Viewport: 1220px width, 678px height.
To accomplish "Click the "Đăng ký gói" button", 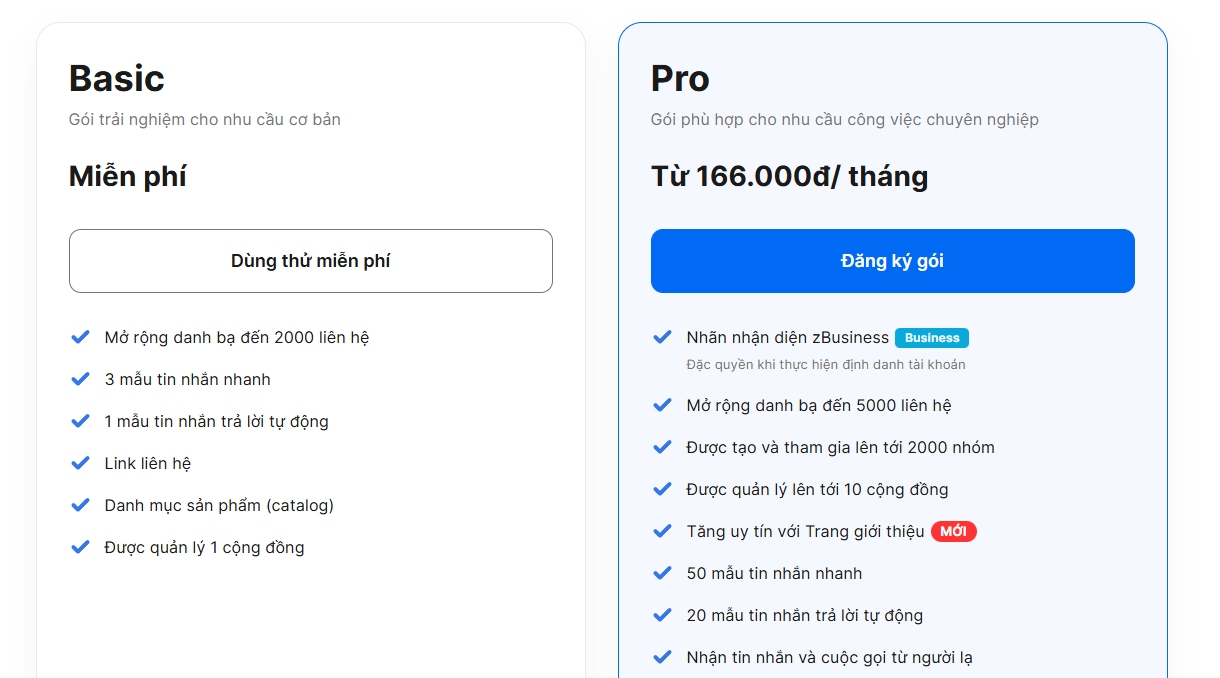I will pos(893,261).
